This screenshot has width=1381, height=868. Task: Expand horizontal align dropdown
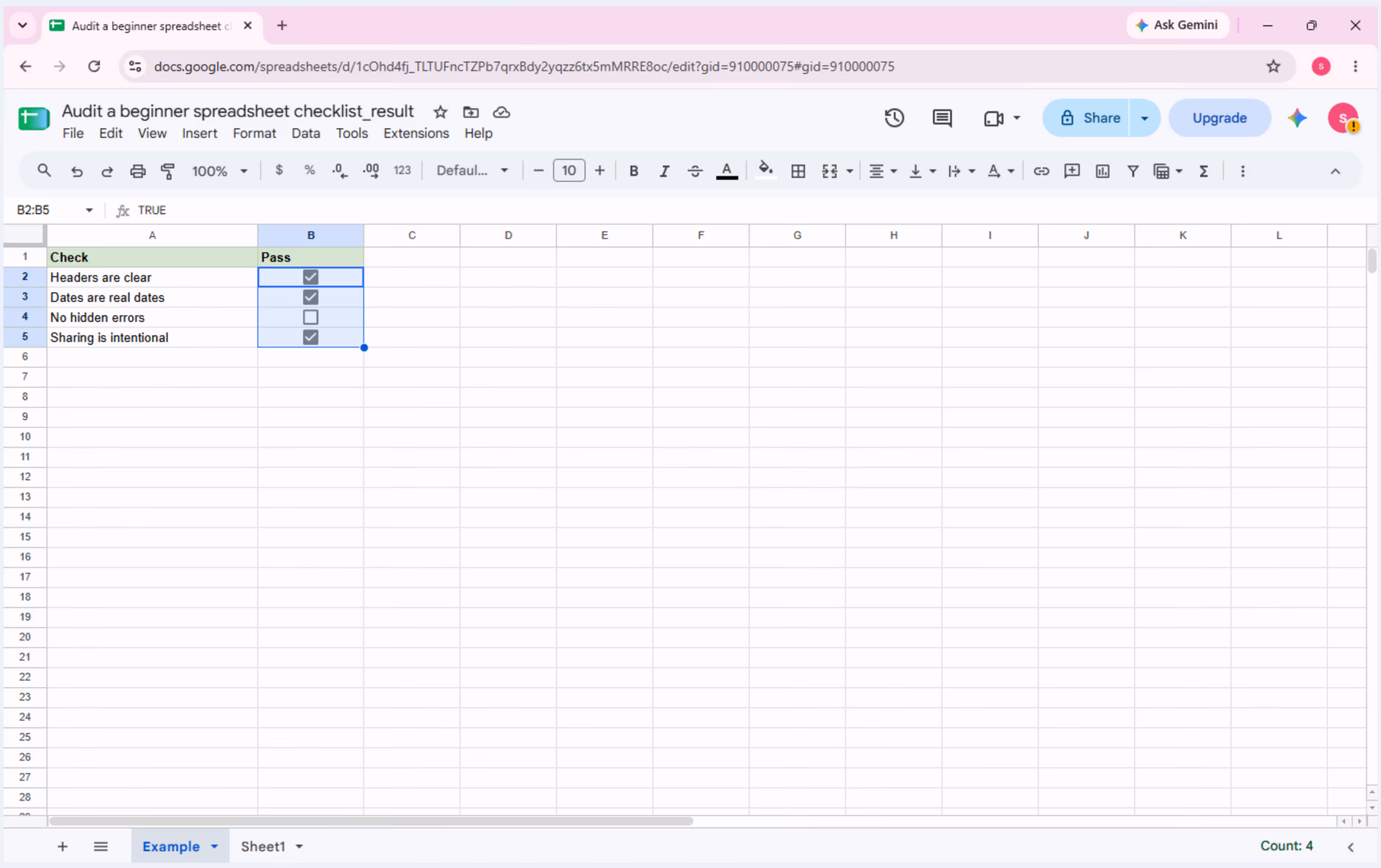tap(894, 171)
